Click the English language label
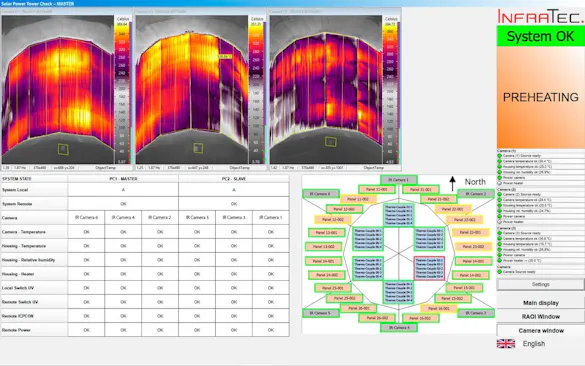The height and width of the screenshot is (366, 585). tap(534, 344)
